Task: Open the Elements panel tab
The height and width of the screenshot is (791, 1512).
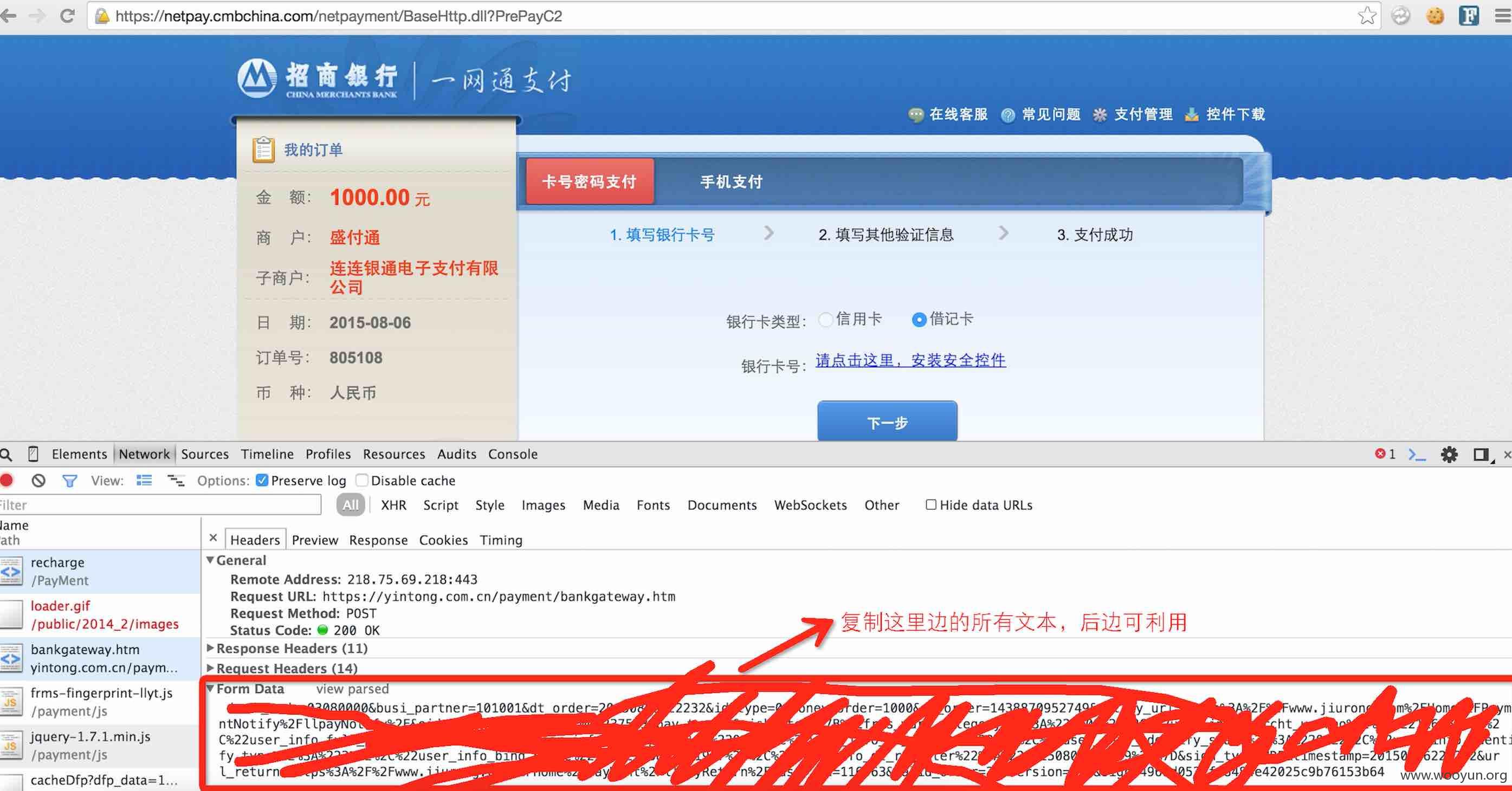Action: pyautogui.click(x=79, y=454)
